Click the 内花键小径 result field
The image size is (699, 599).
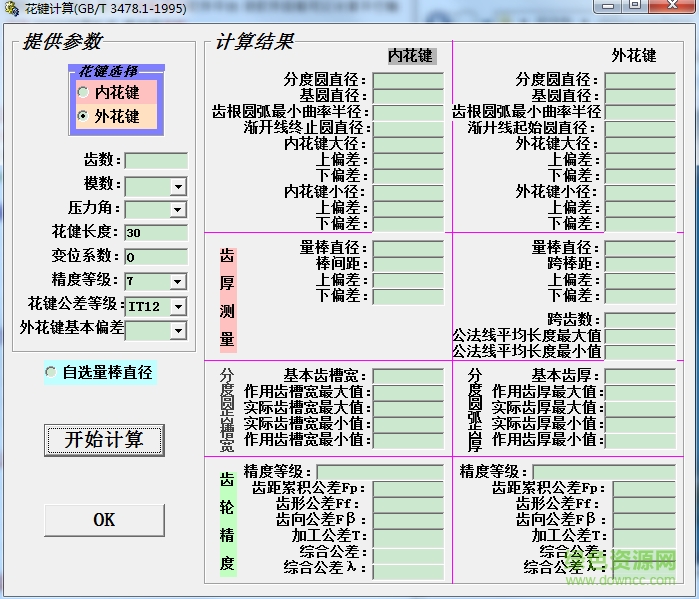(408, 193)
